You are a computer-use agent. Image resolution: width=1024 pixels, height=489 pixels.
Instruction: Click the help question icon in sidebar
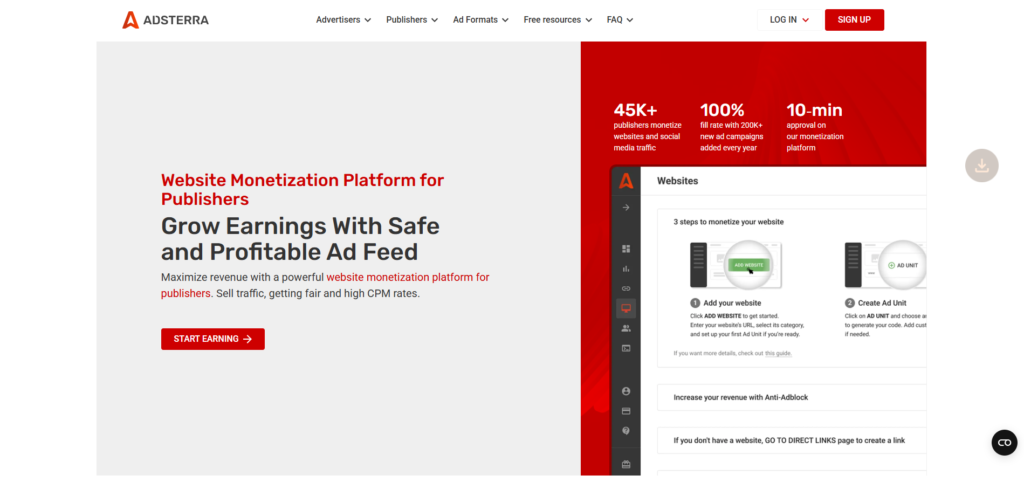[626, 431]
